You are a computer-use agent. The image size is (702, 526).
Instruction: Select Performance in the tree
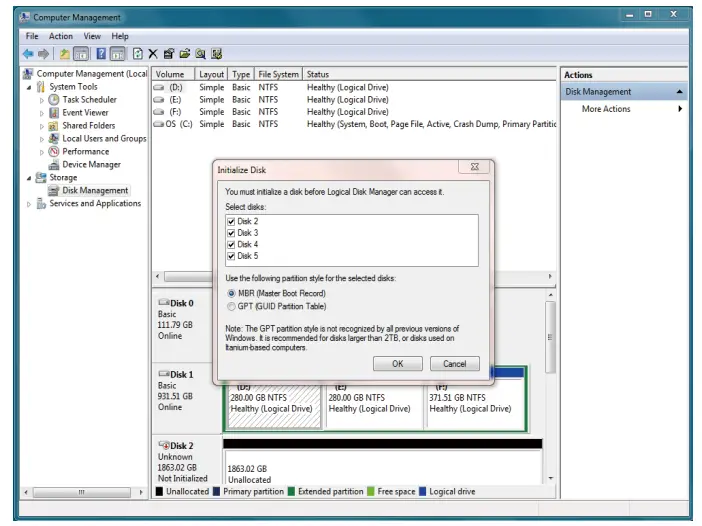point(86,151)
